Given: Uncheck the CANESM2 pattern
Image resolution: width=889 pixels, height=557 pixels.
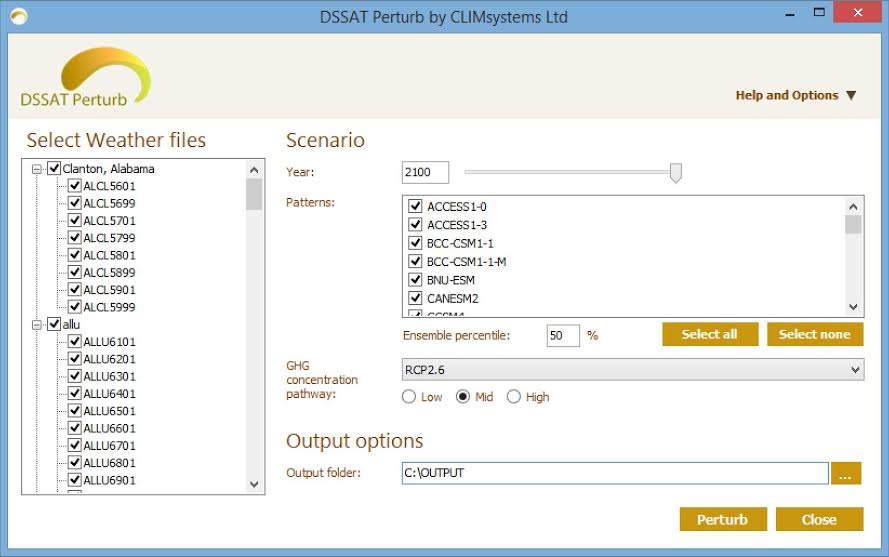Looking at the screenshot, I should click(x=415, y=298).
